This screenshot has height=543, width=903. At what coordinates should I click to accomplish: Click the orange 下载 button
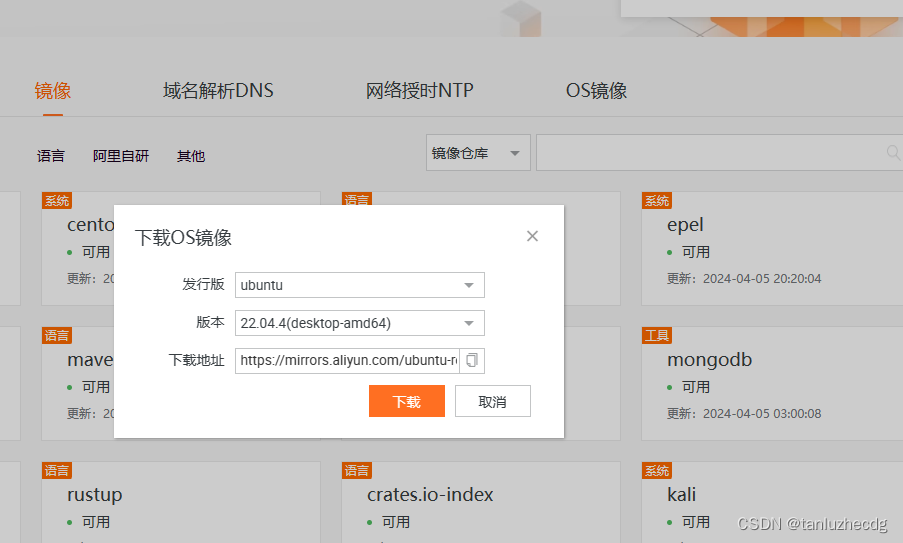407,401
